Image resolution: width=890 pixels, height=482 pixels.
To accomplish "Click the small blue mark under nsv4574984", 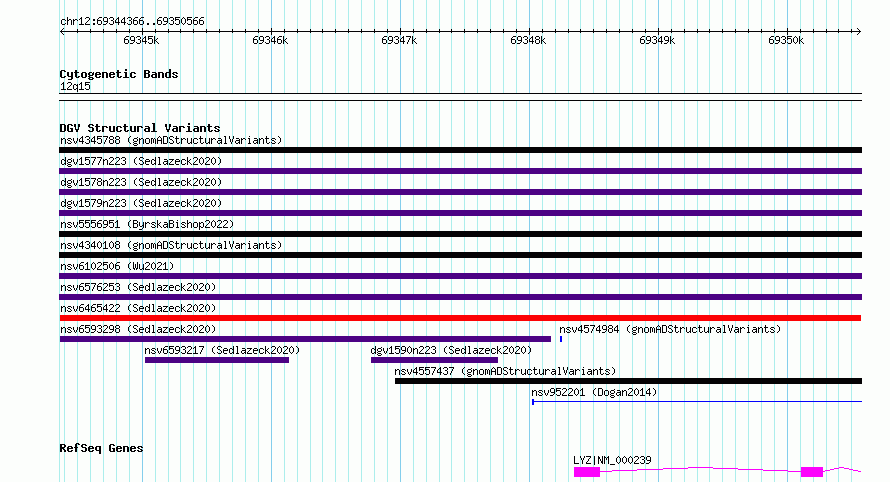I will (561, 339).
